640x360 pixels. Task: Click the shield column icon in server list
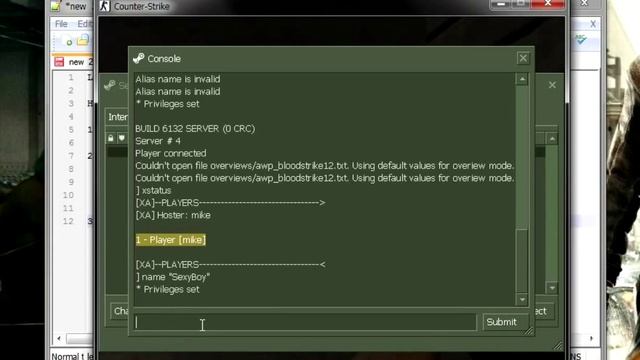pos(122,138)
